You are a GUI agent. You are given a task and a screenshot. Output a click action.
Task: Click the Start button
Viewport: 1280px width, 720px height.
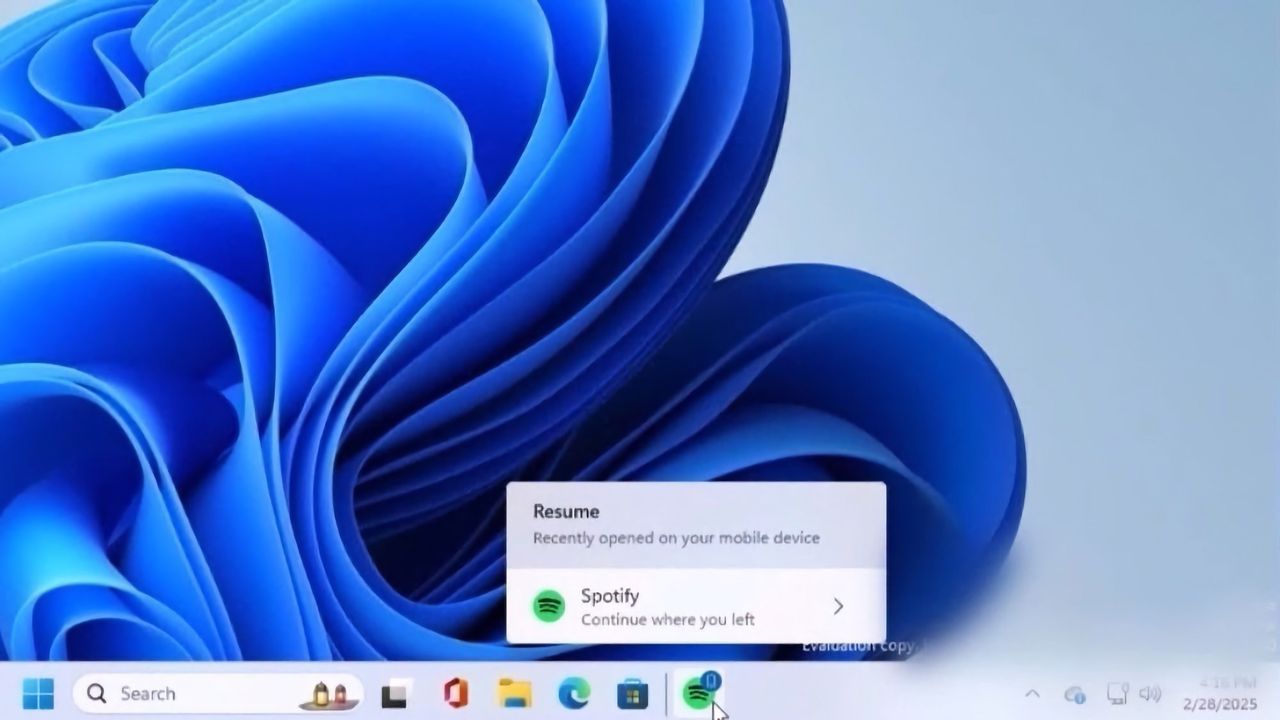[x=39, y=693]
